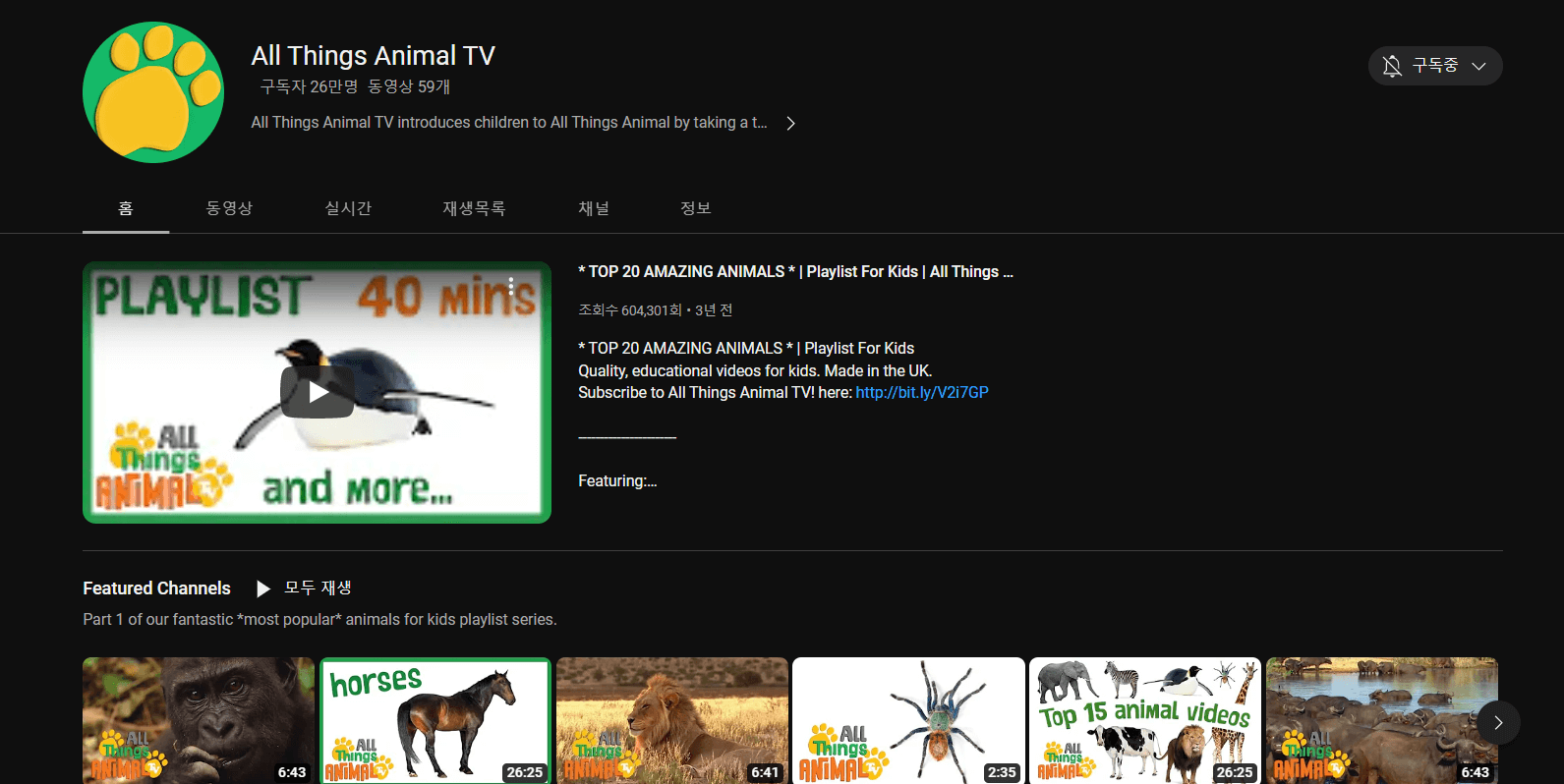1564x784 pixels.
Task: Click the Featuring:... description text
Action: [x=617, y=481]
